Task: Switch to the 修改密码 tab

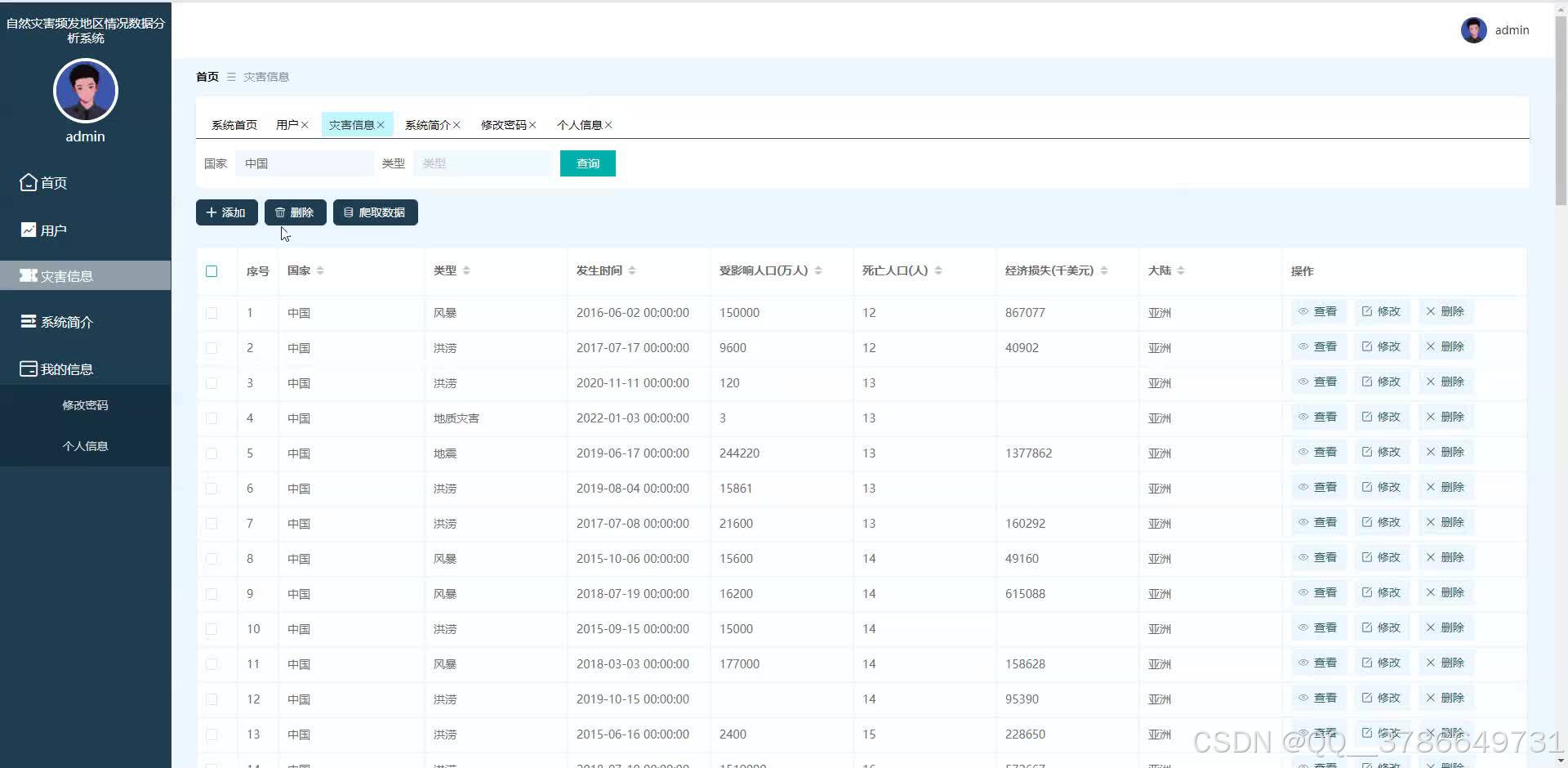Action: click(x=503, y=125)
